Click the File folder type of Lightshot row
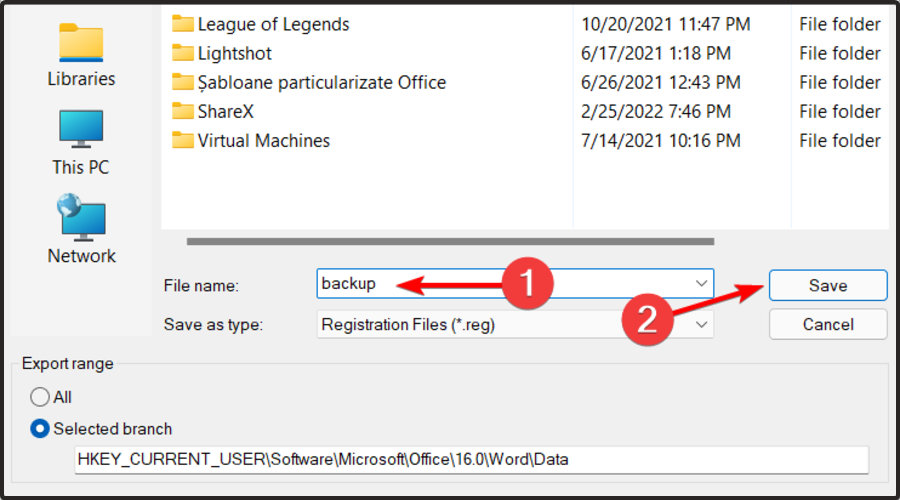Screen dimensions: 900x500 pos(840,53)
